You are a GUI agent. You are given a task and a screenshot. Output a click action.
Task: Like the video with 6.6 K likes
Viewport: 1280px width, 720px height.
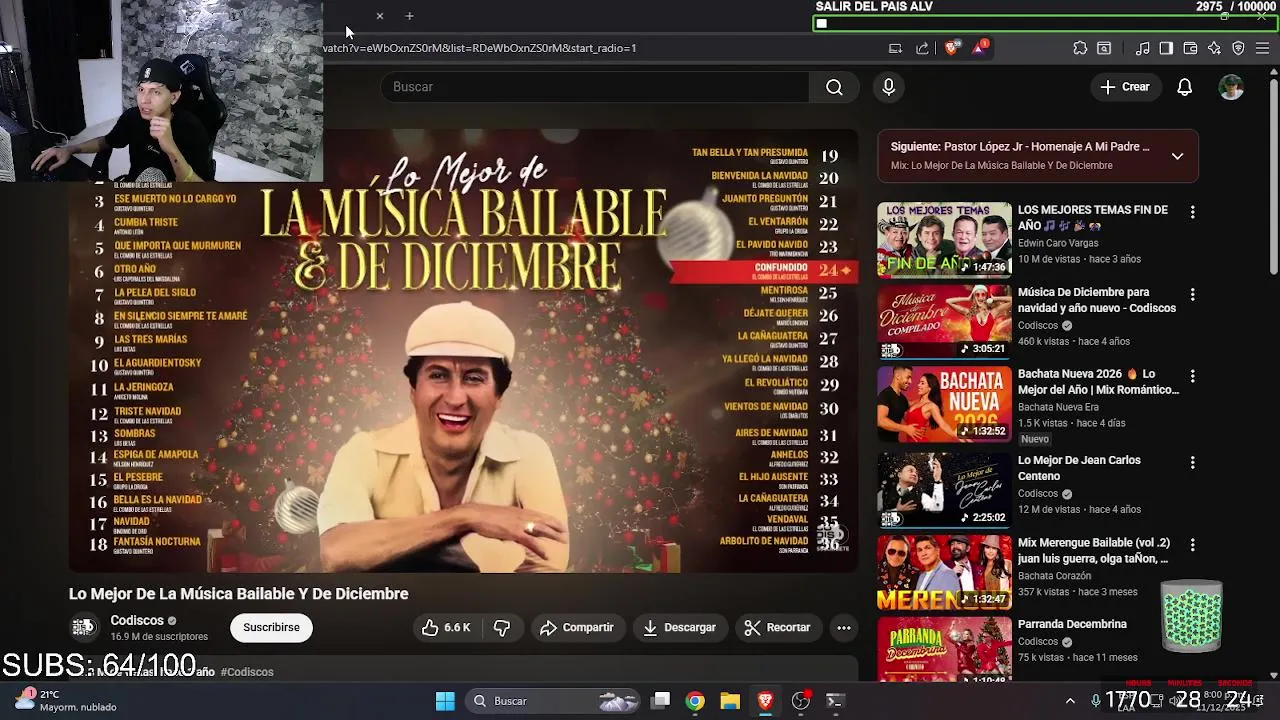[446, 627]
